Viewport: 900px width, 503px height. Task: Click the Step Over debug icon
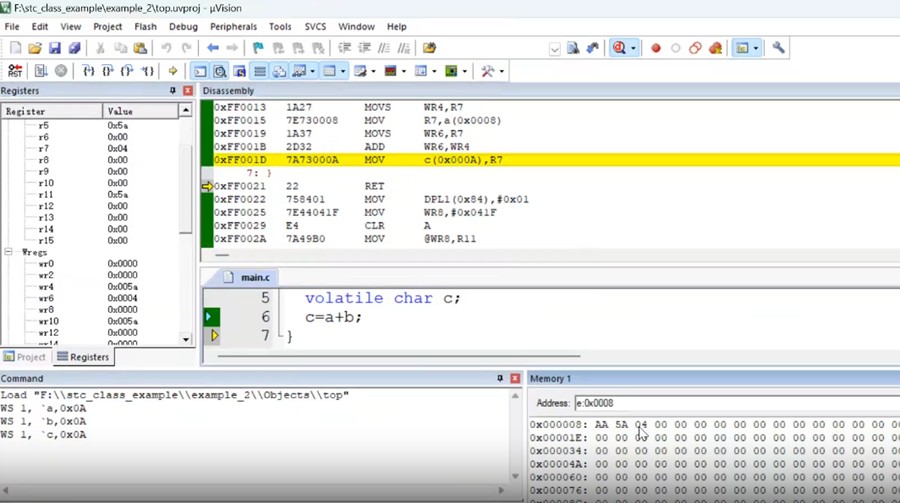pos(108,71)
